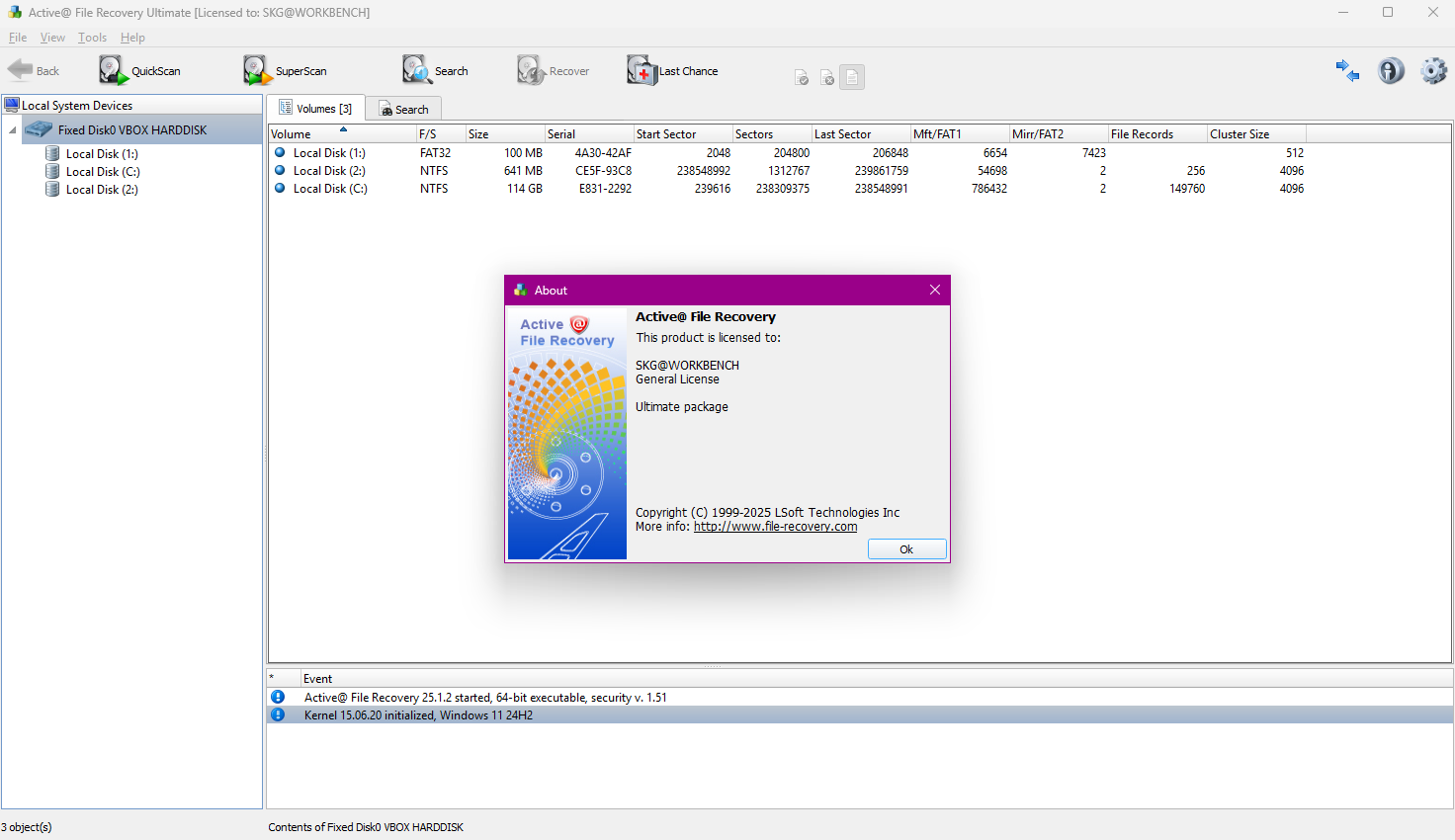
Task: Click the grayed blank-page toolbar icon
Action: pyautogui.click(x=852, y=77)
